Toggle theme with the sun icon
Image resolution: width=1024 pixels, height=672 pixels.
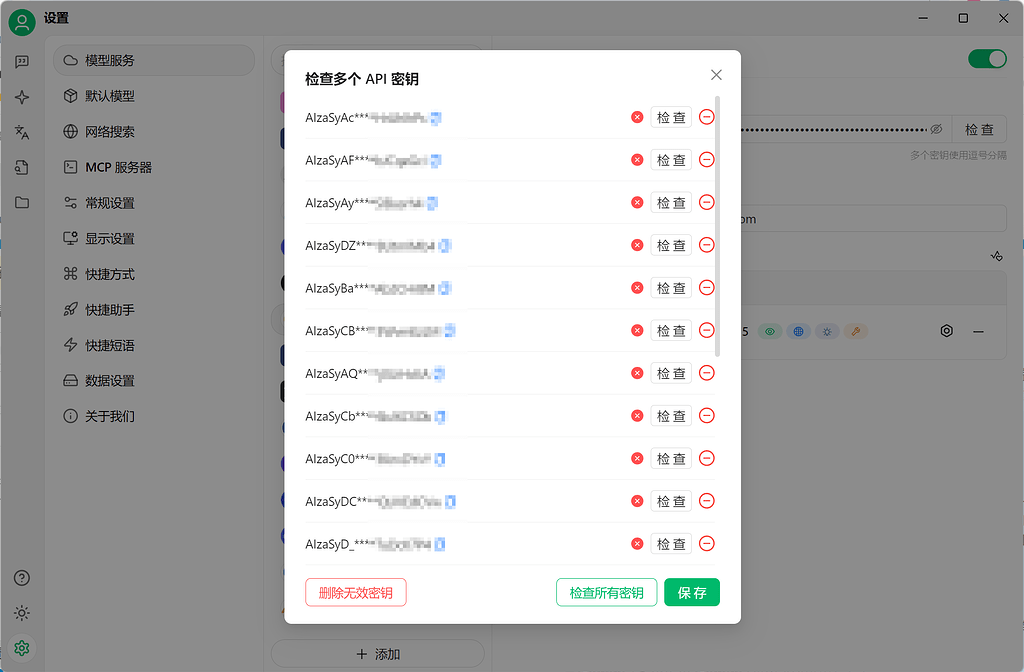[x=22, y=613]
